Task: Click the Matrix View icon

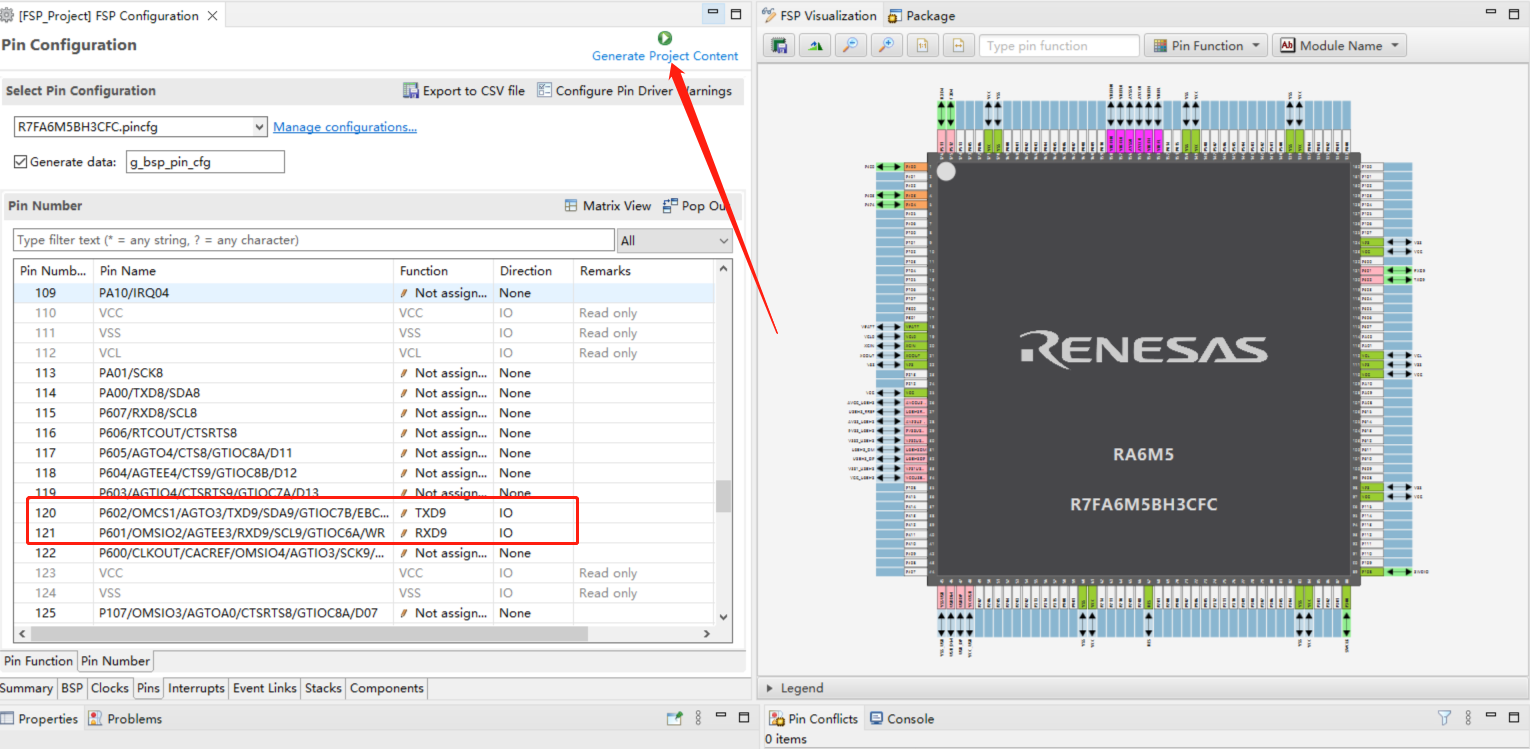Action: pyautogui.click(x=571, y=205)
